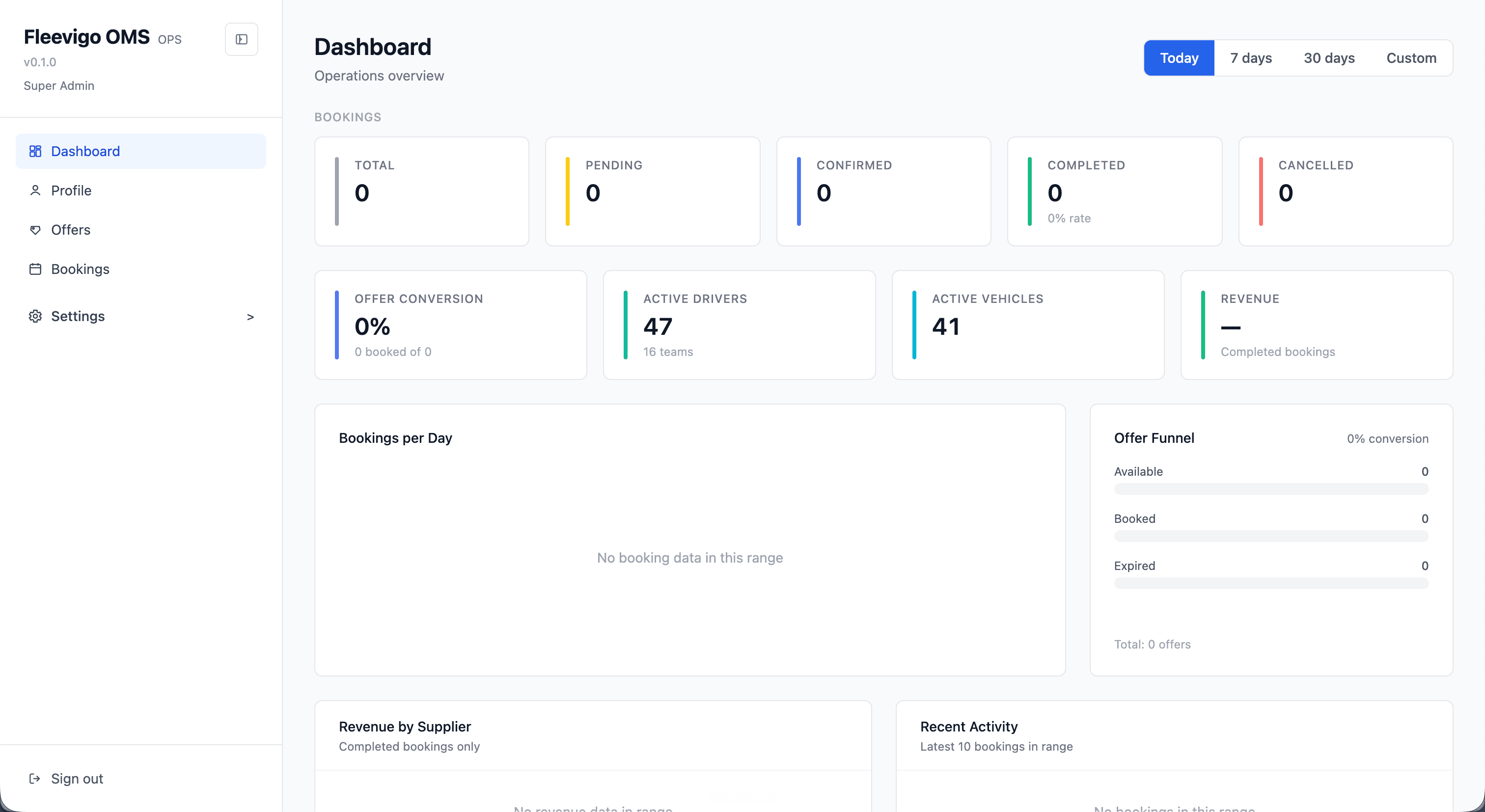Screen dimensions: 1485x812
Task: Expand the Settings submenu chevron
Action: click(x=250, y=317)
